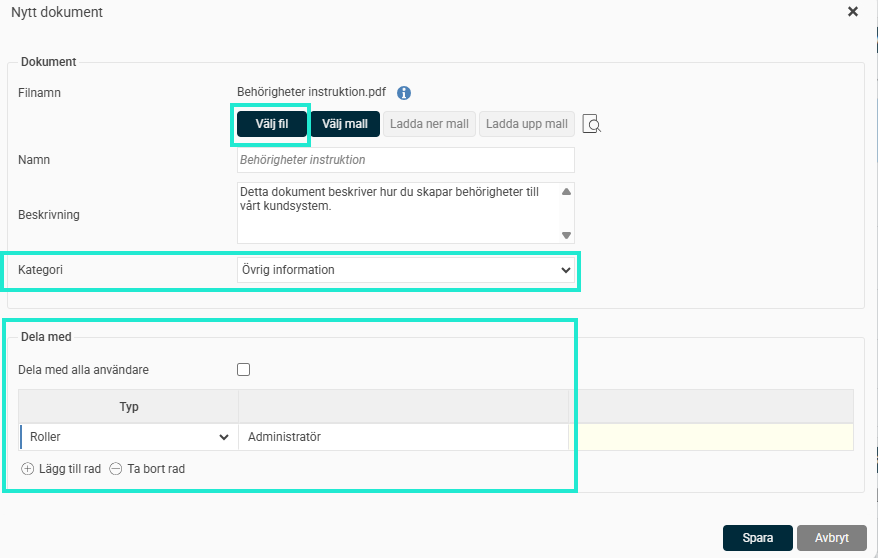This screenshot has height=558, width=878.
Task: Save the document with Spara
Action: pos(757,538)
